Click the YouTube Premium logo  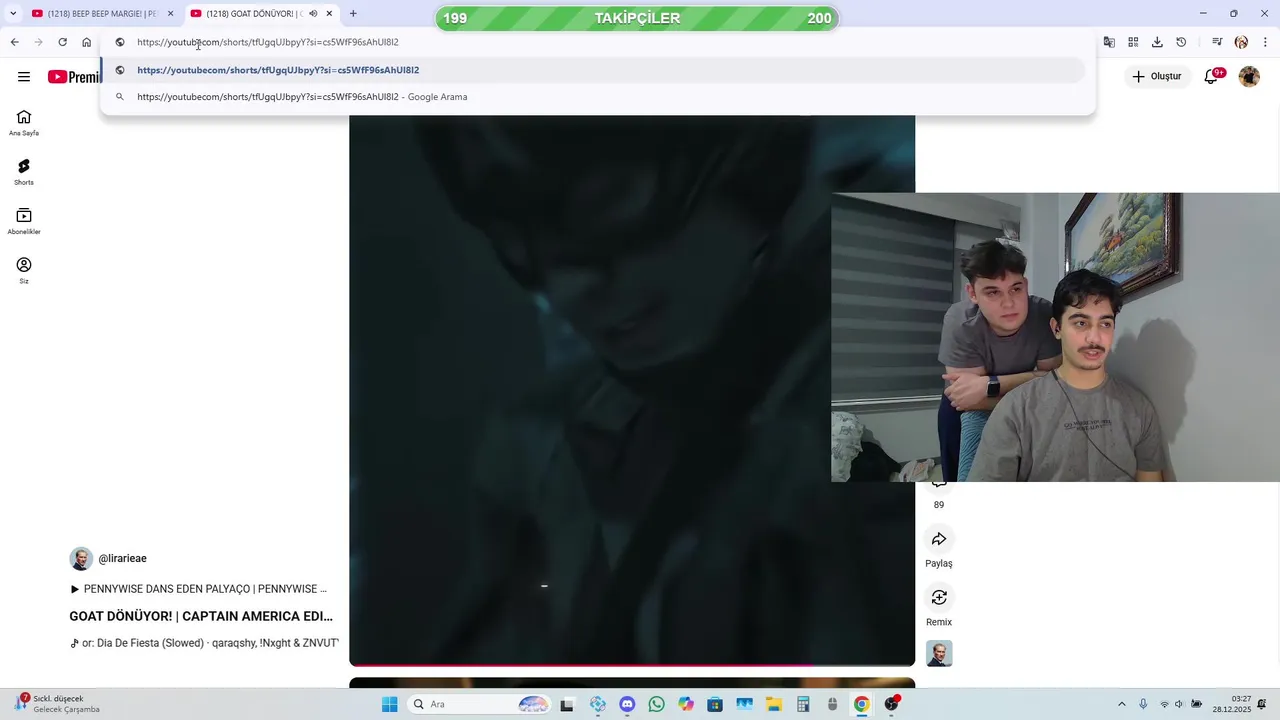pyautogui.click(x=73, y=77)
